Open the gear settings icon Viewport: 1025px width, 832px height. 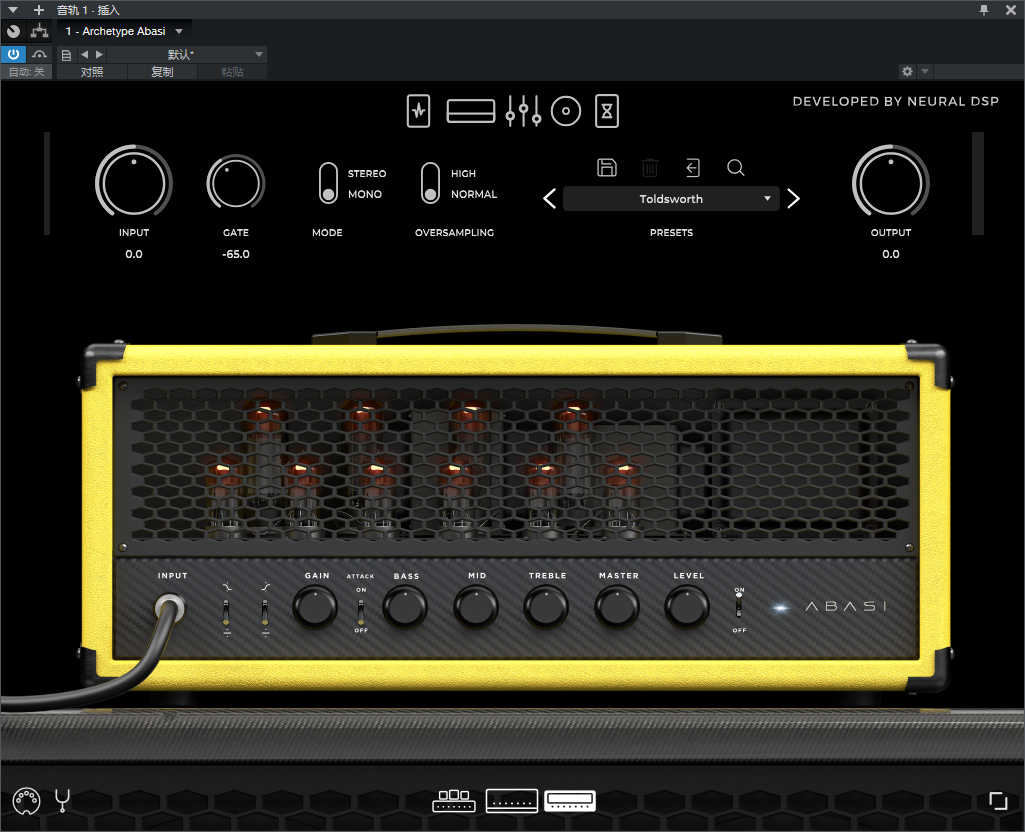point(907,71)
